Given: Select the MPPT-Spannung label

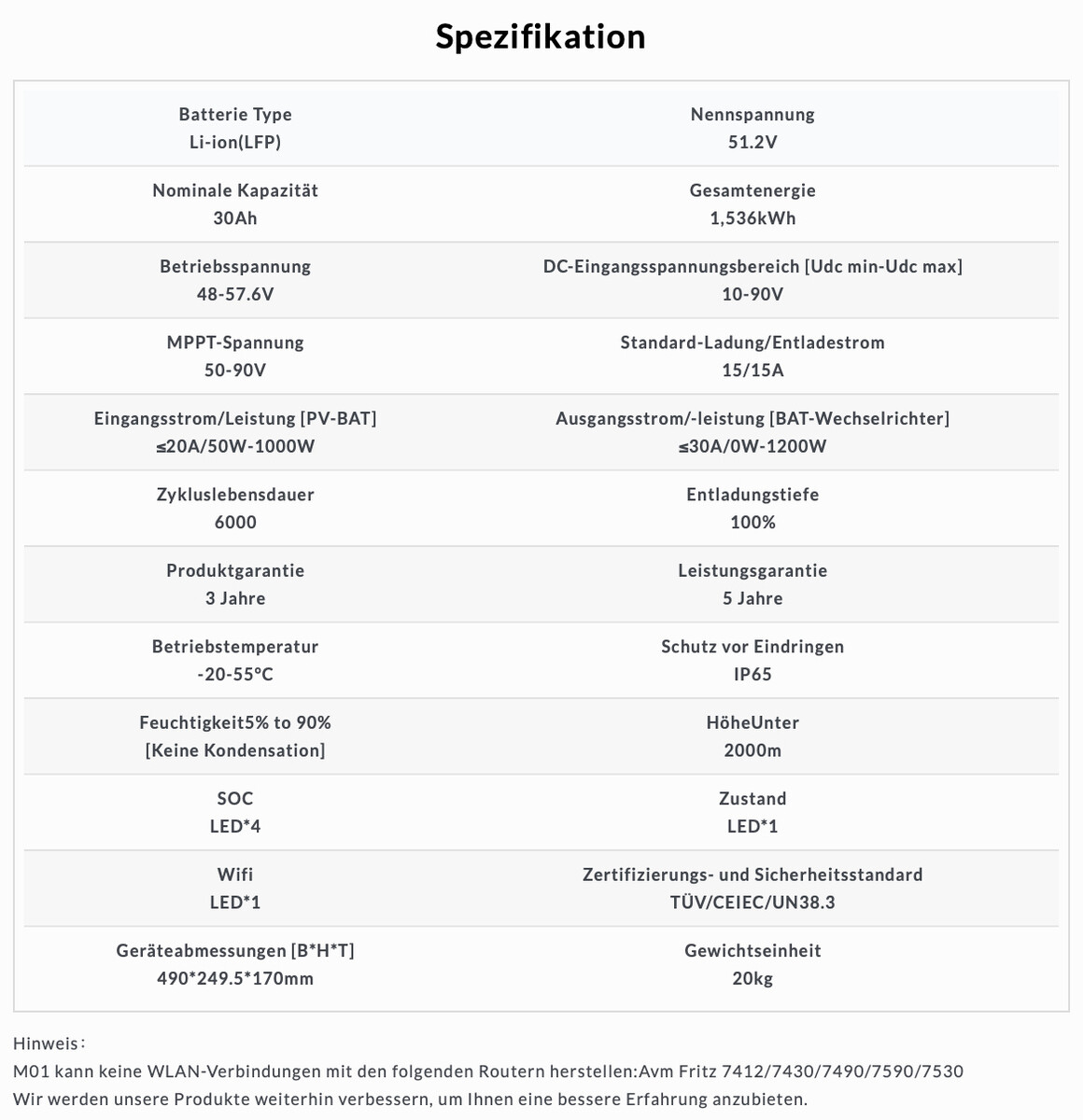Looking at the screenshot, I should [x=235, y=343].
